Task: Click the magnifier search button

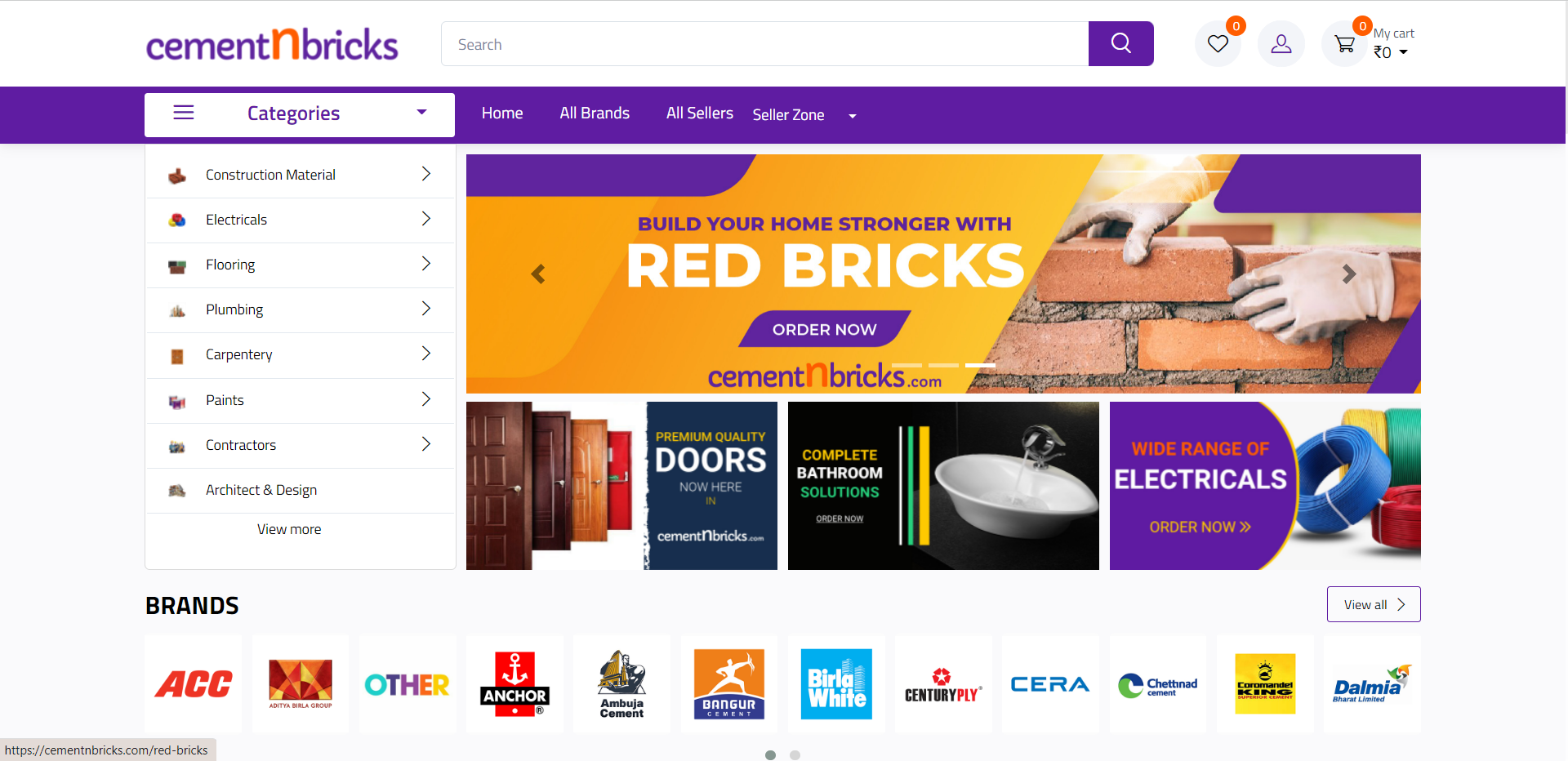Action: (1120, 43)
